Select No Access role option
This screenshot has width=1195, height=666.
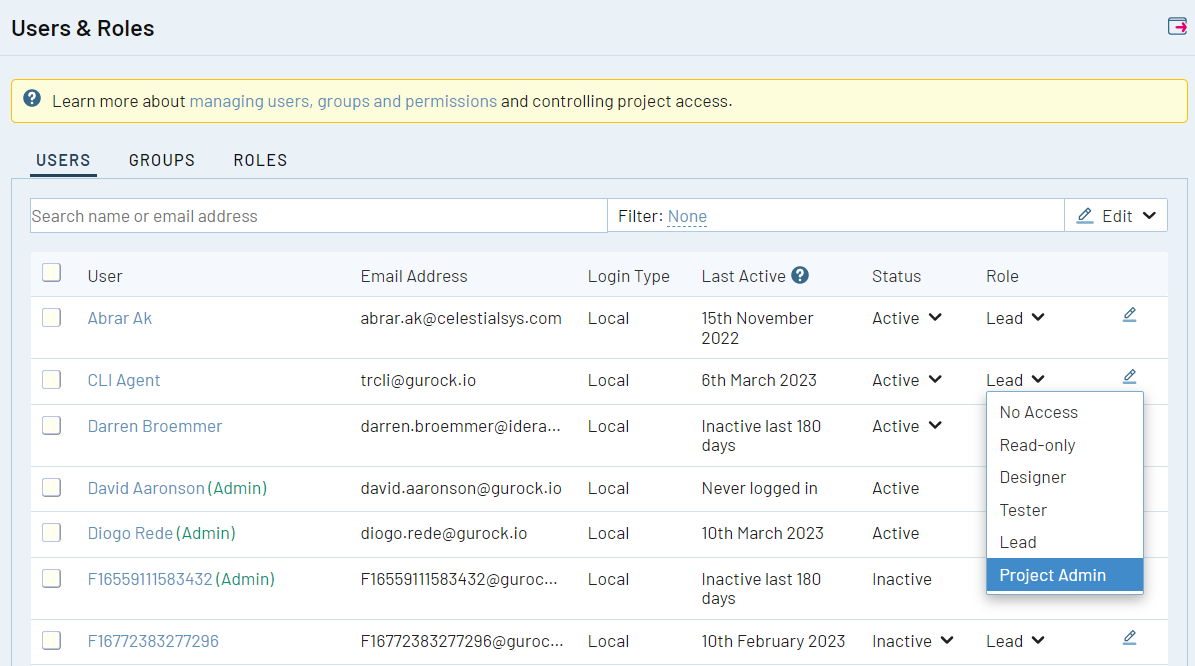(x=1065, y=412)
